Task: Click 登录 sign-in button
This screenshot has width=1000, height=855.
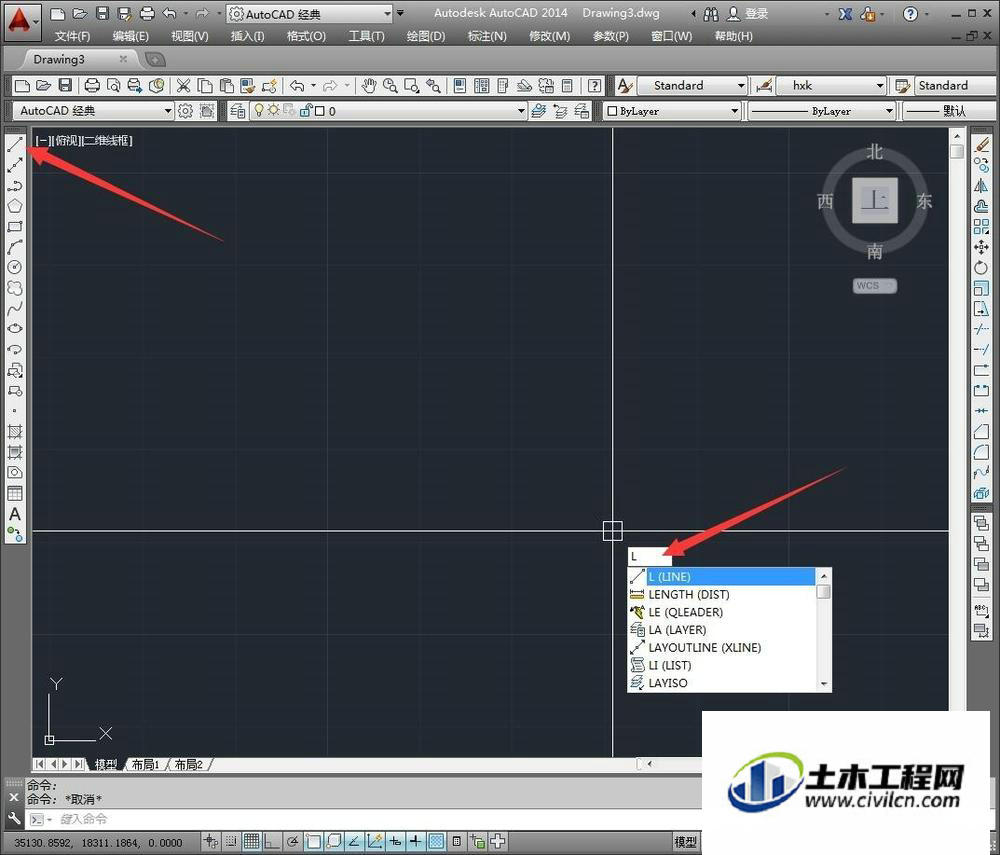Action: tap(756, 13)
